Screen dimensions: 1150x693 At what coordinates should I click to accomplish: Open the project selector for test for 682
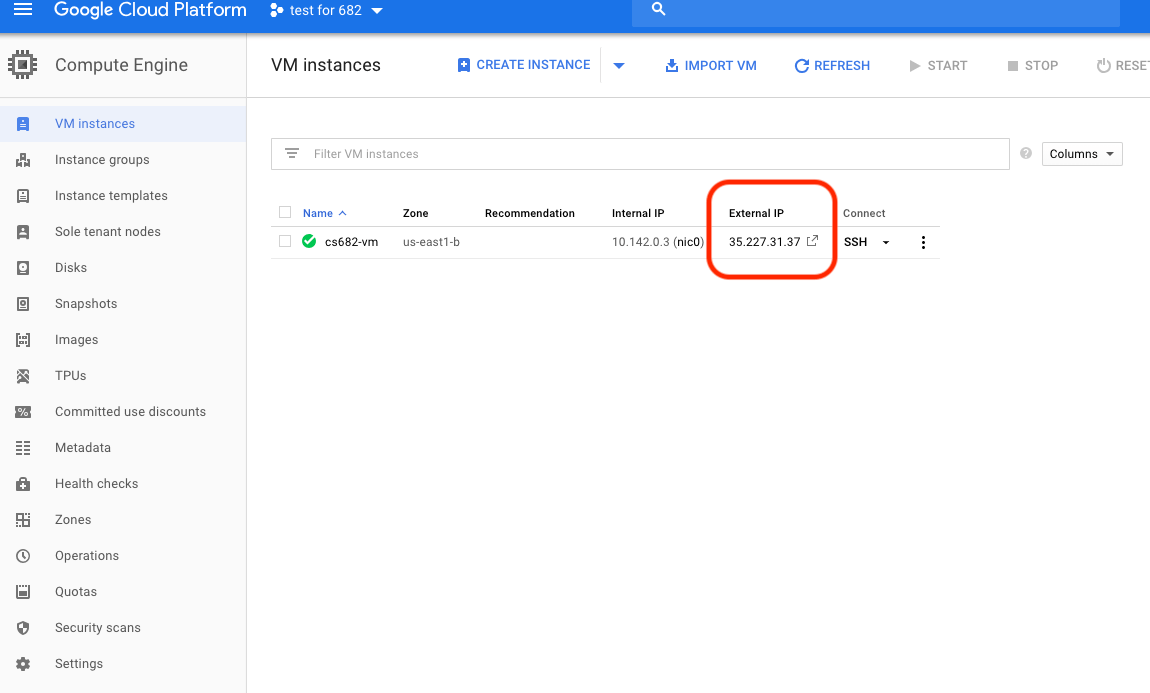pyautogui.click(x=322, y=11)
